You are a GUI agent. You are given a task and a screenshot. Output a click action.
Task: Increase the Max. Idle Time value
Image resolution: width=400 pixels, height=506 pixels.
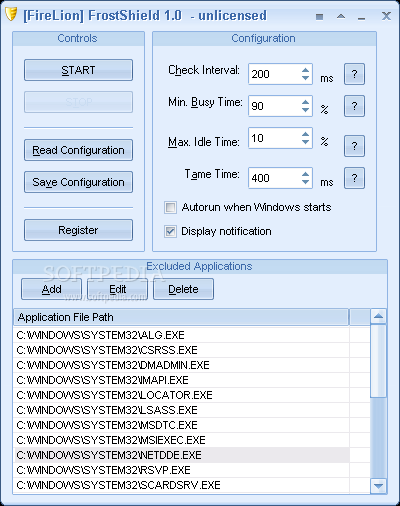[305, 134]
